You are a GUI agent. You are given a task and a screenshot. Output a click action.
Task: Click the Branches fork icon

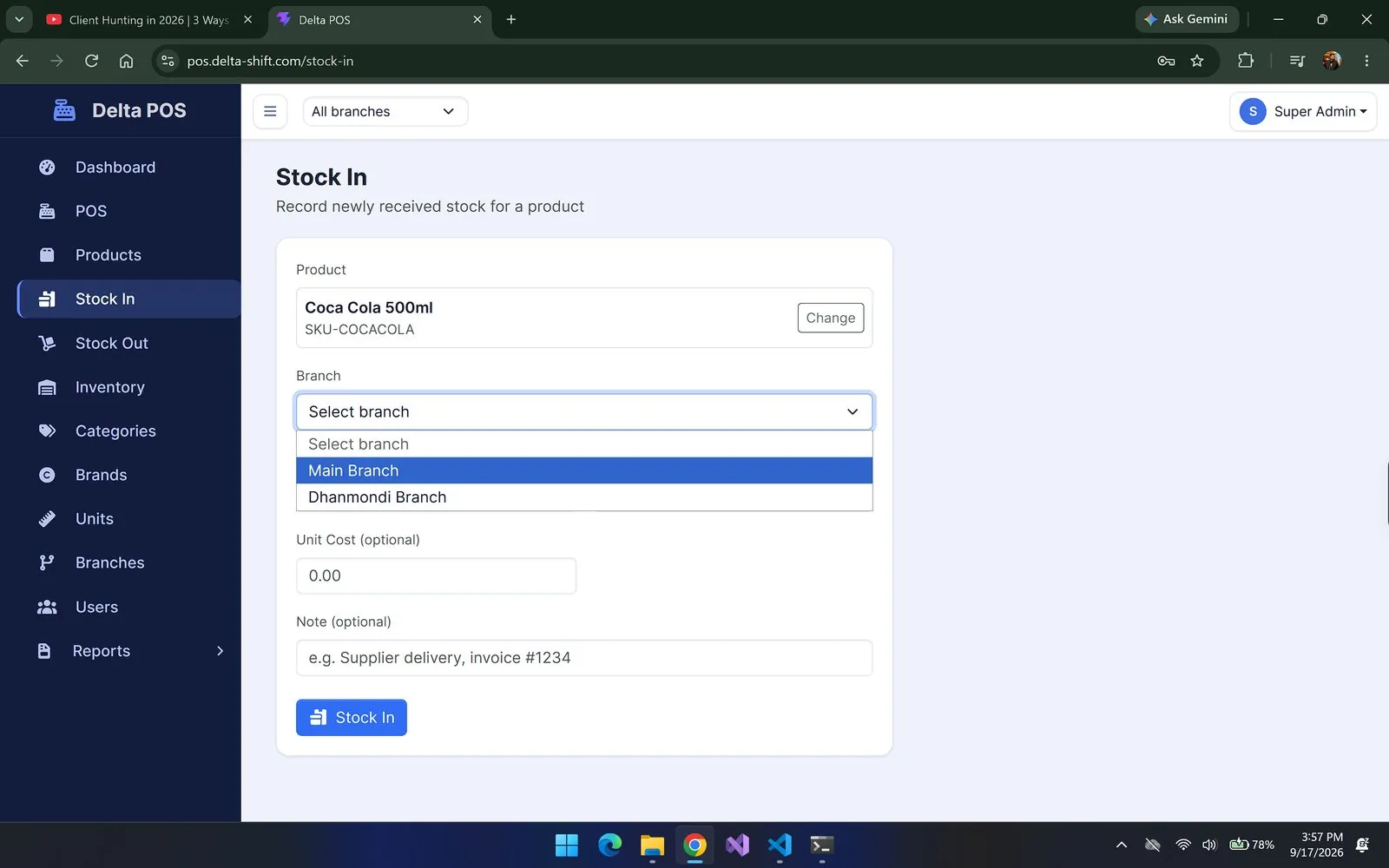click(x=47, y=562)
